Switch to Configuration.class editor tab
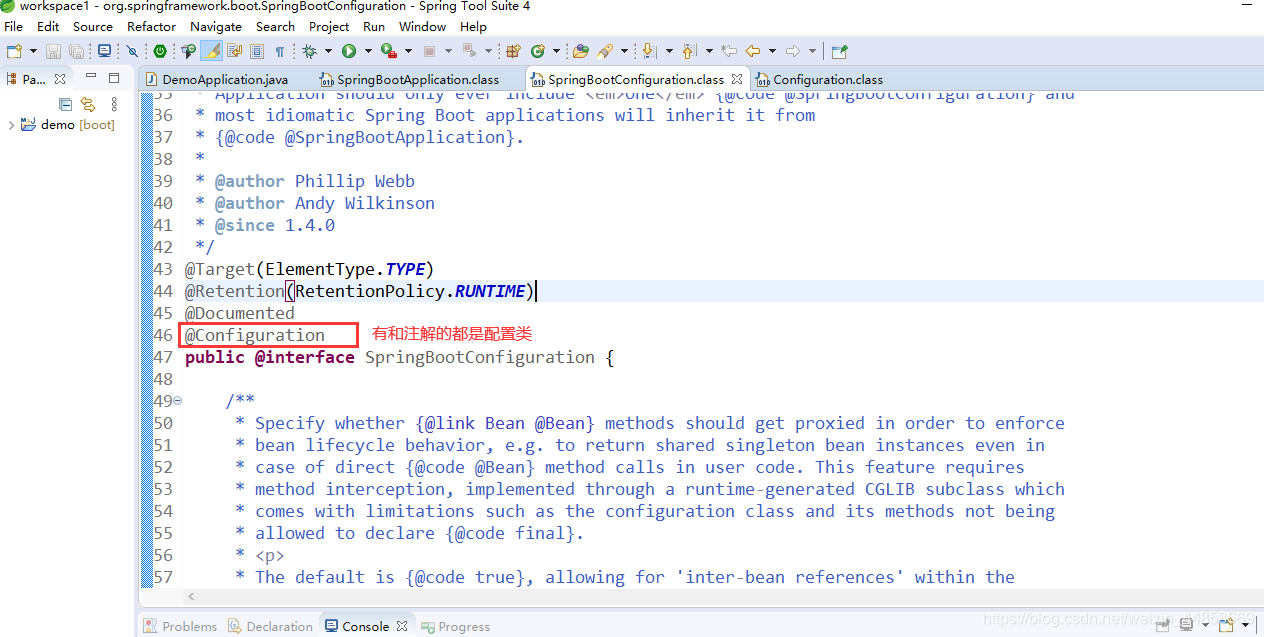Image resolution: width=1264 pixels, height=637 pixels. point(820,79)
